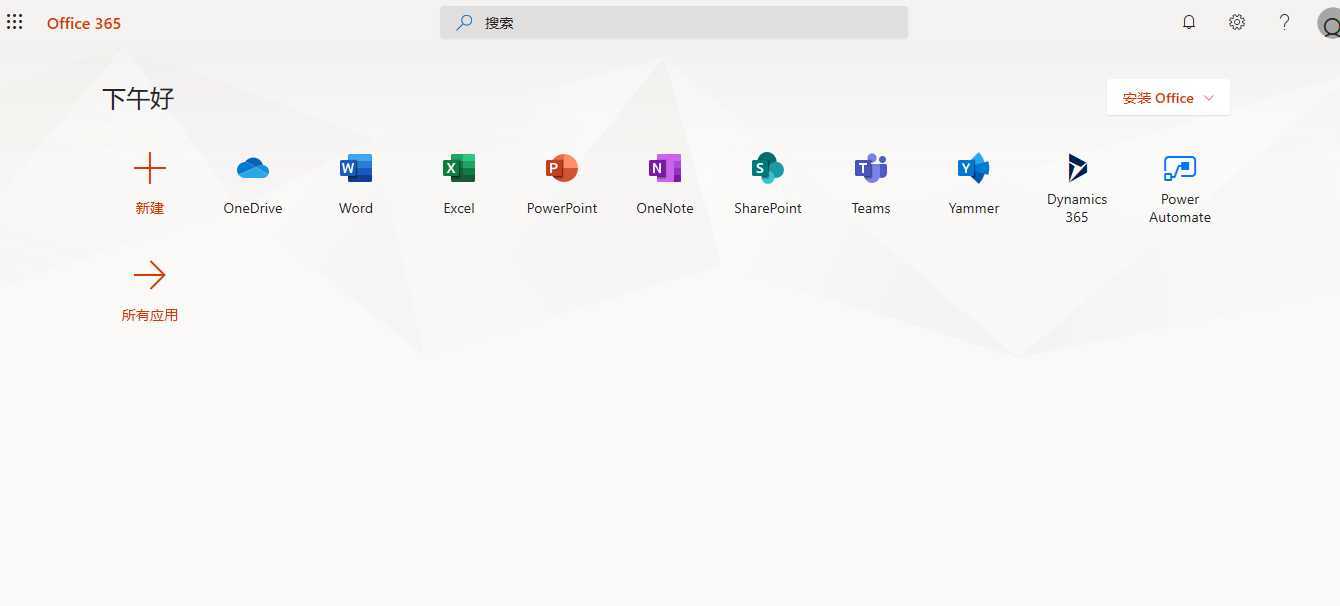Open the app launcher waffle menu
The width and height of the screenshot is (1340, 606).
coord(14,22)
